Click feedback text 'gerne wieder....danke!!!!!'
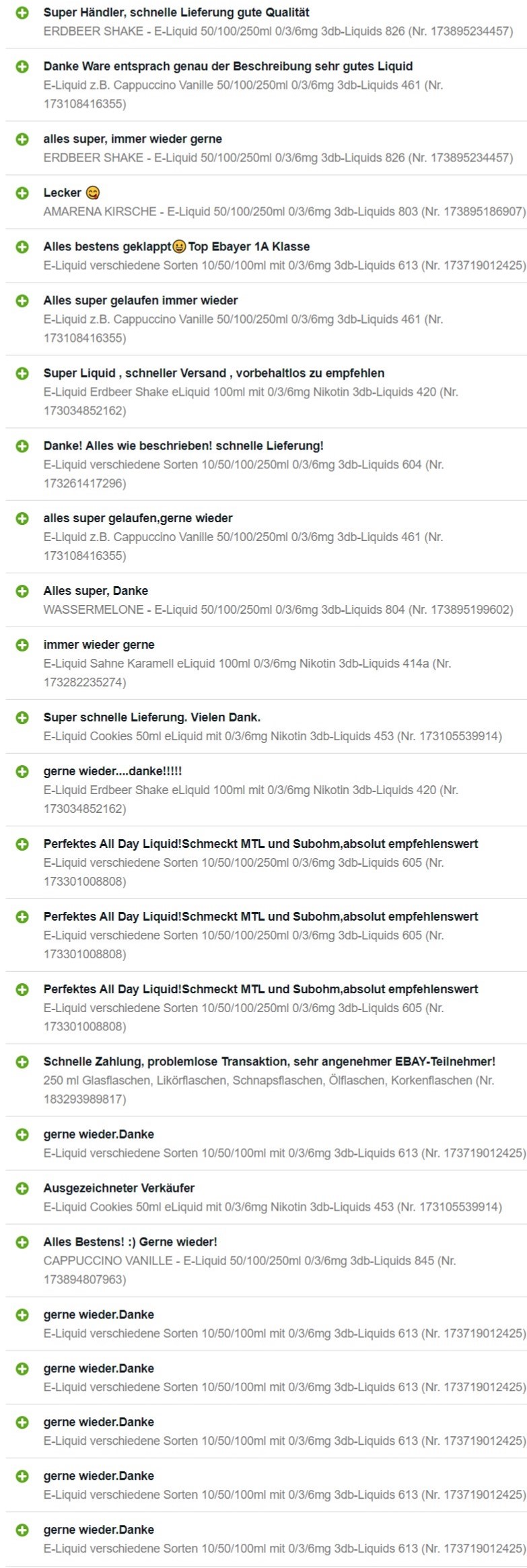This screenshot has width=527, height=1568. pos(113,771)
